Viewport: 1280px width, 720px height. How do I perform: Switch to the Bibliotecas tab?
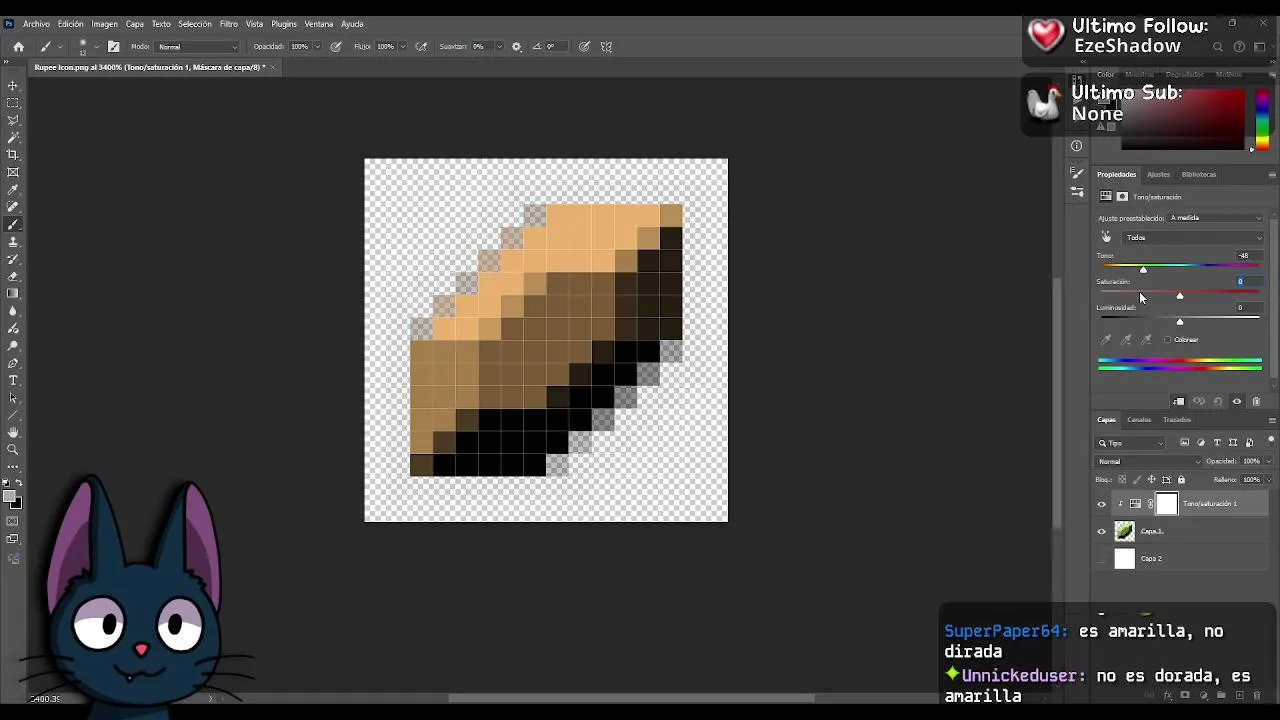(1198, 175)
